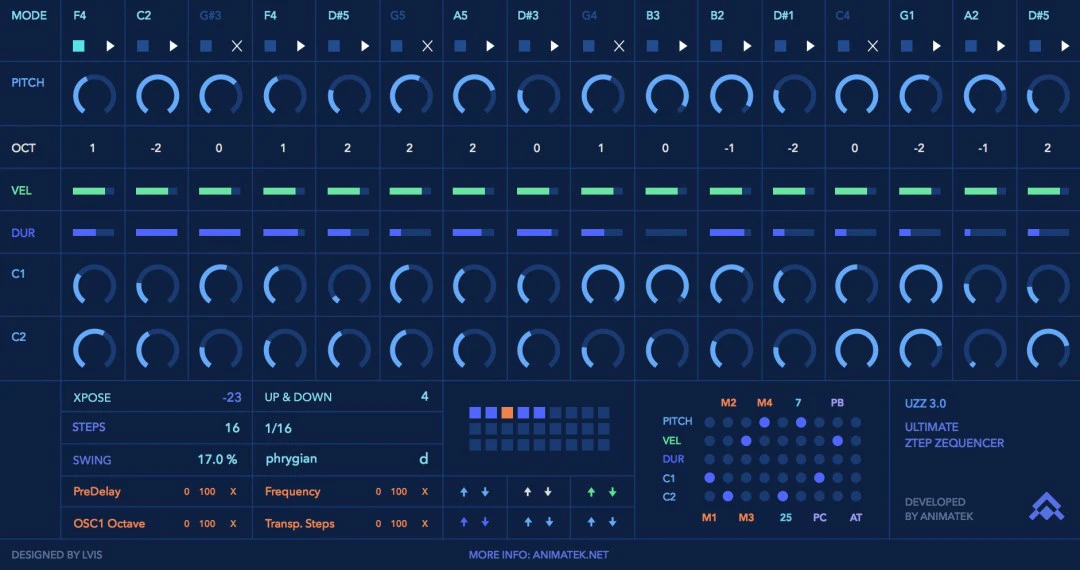The image size is (1080, 570).
Task: Click the G#3 note label in the header
Action: [210, 15]
